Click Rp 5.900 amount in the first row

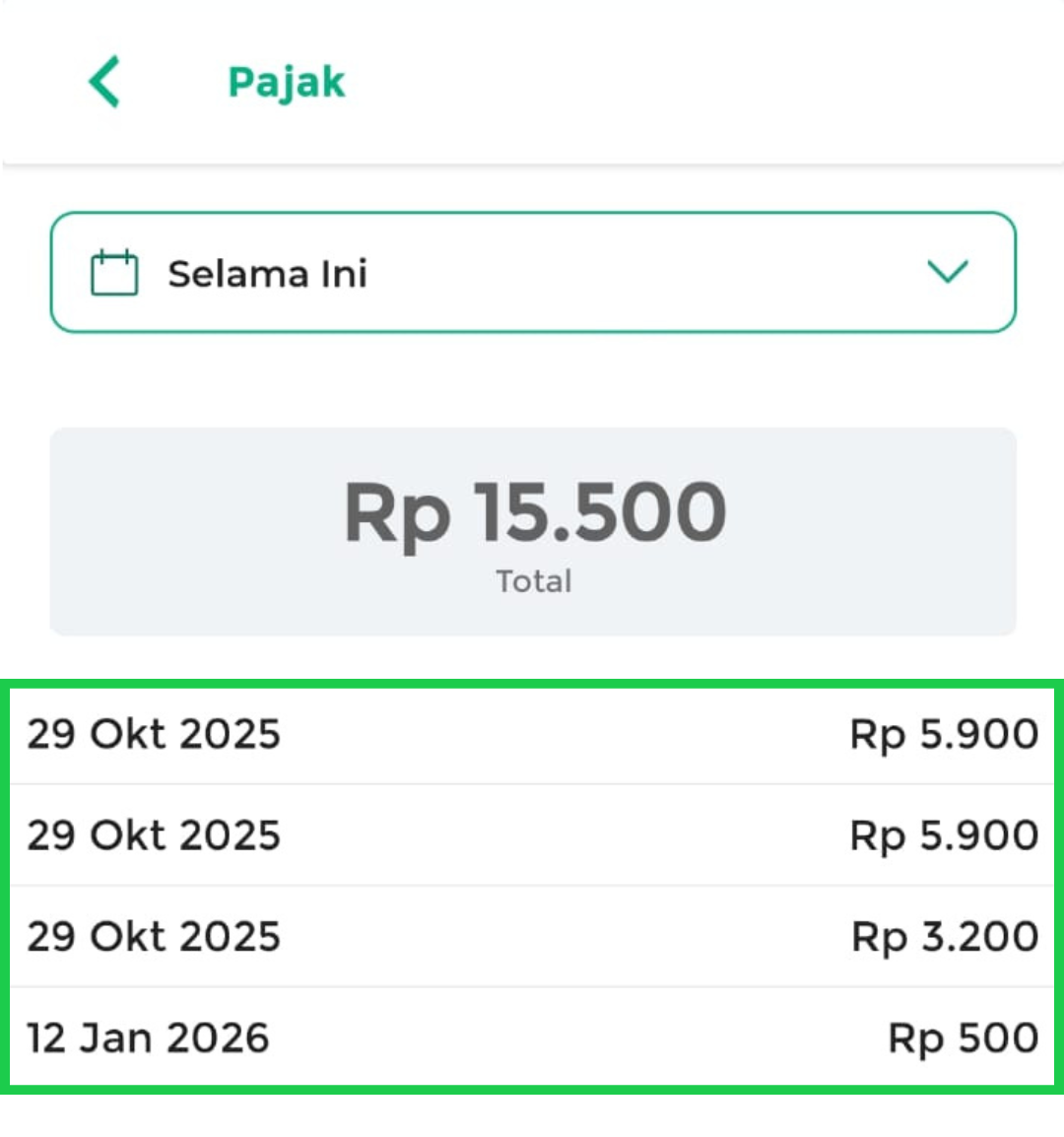944,734
